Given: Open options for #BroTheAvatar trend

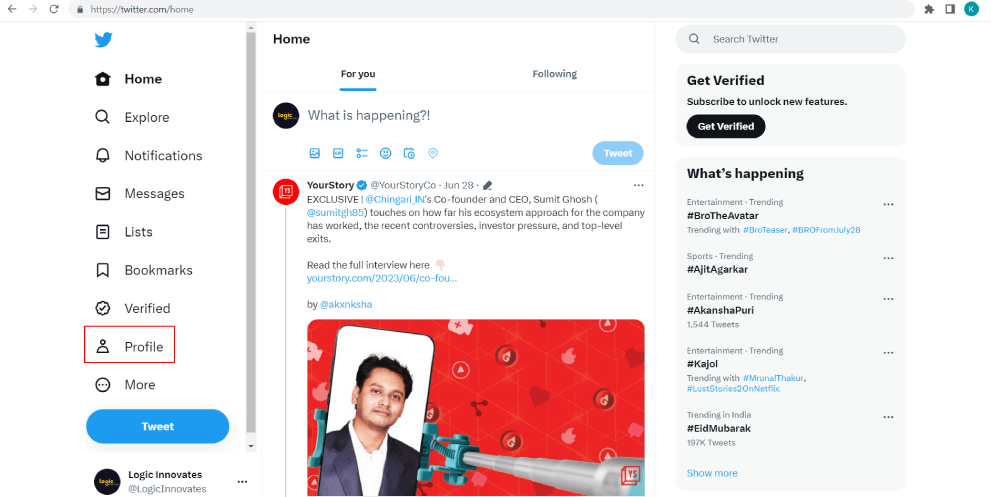Looking at the screenshot, I should [x=888, y=204].
